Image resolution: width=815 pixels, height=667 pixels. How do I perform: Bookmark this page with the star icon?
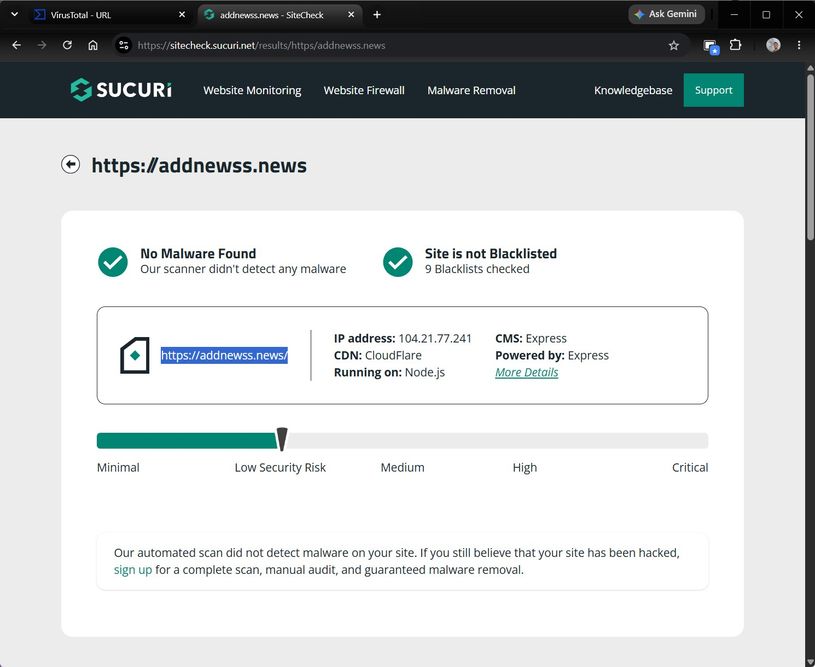(x=674, y=46)
